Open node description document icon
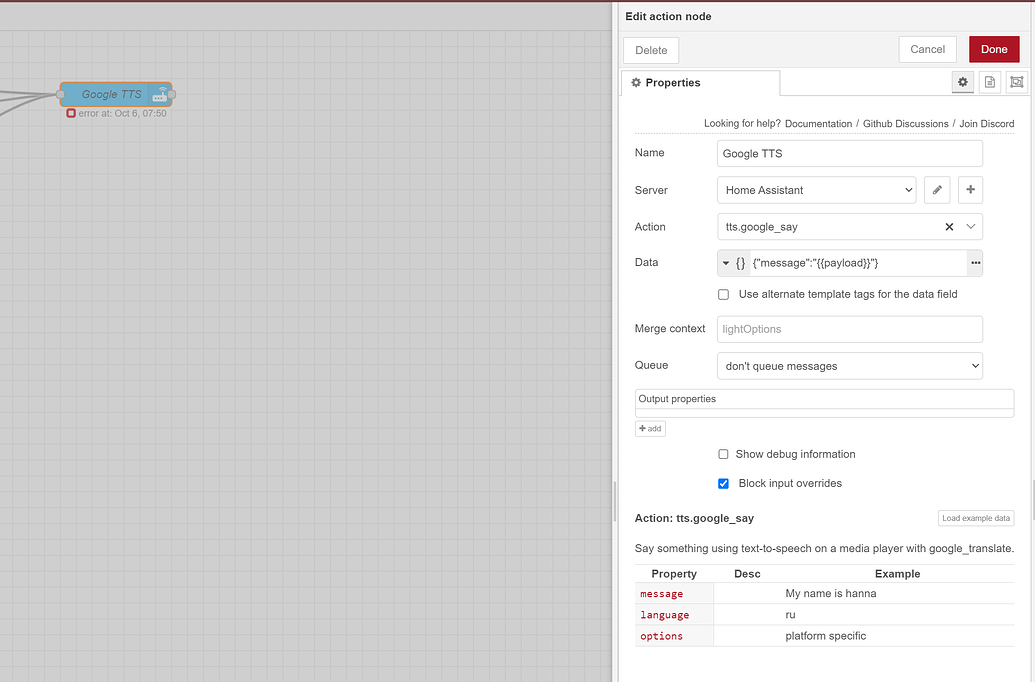The image size is (1035, 682). 989,82
